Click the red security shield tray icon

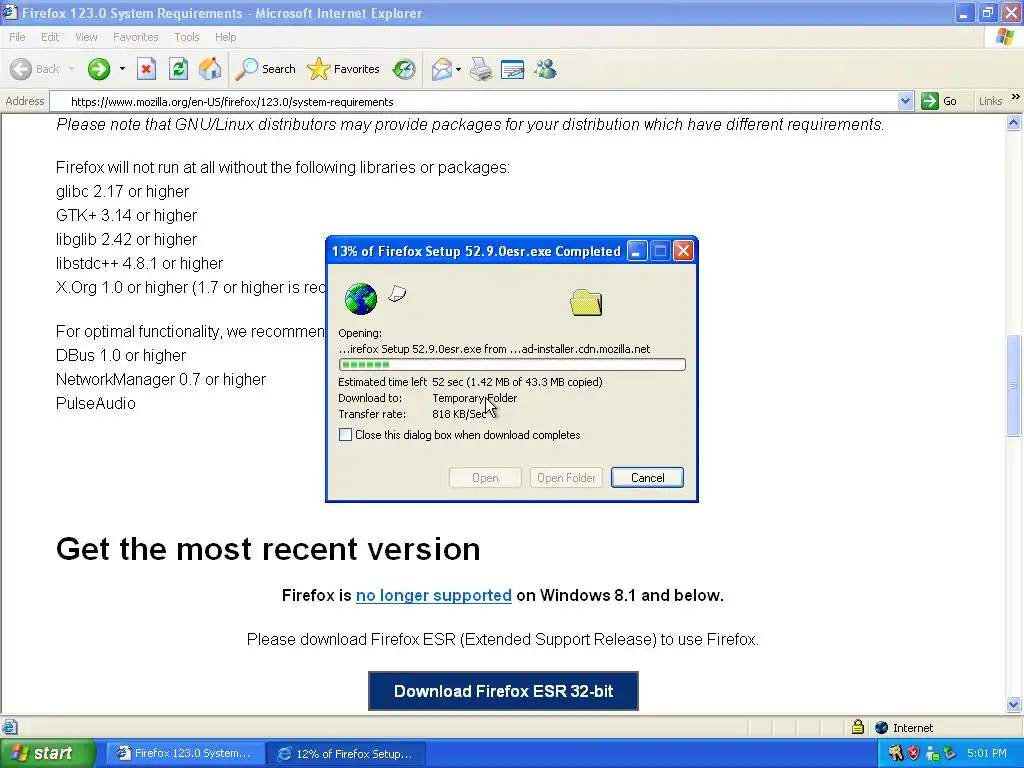(x=914, y=753)
